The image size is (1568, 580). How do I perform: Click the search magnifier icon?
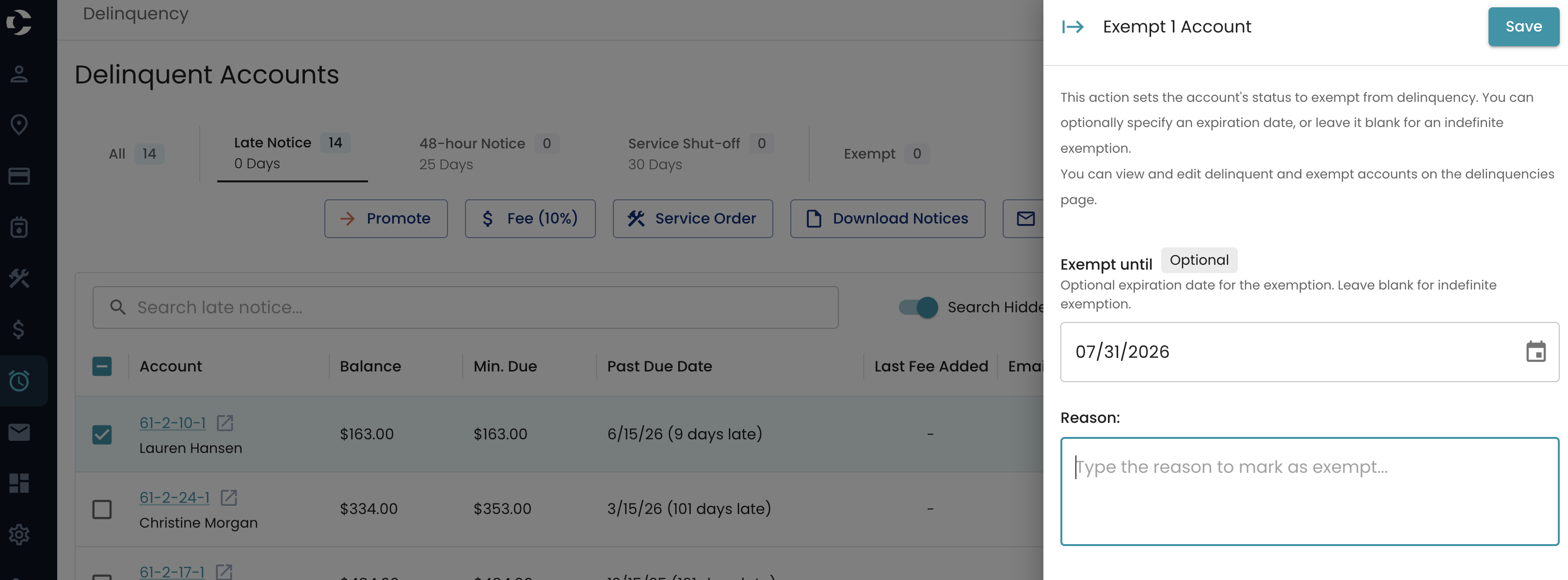(x=117, y=307)
